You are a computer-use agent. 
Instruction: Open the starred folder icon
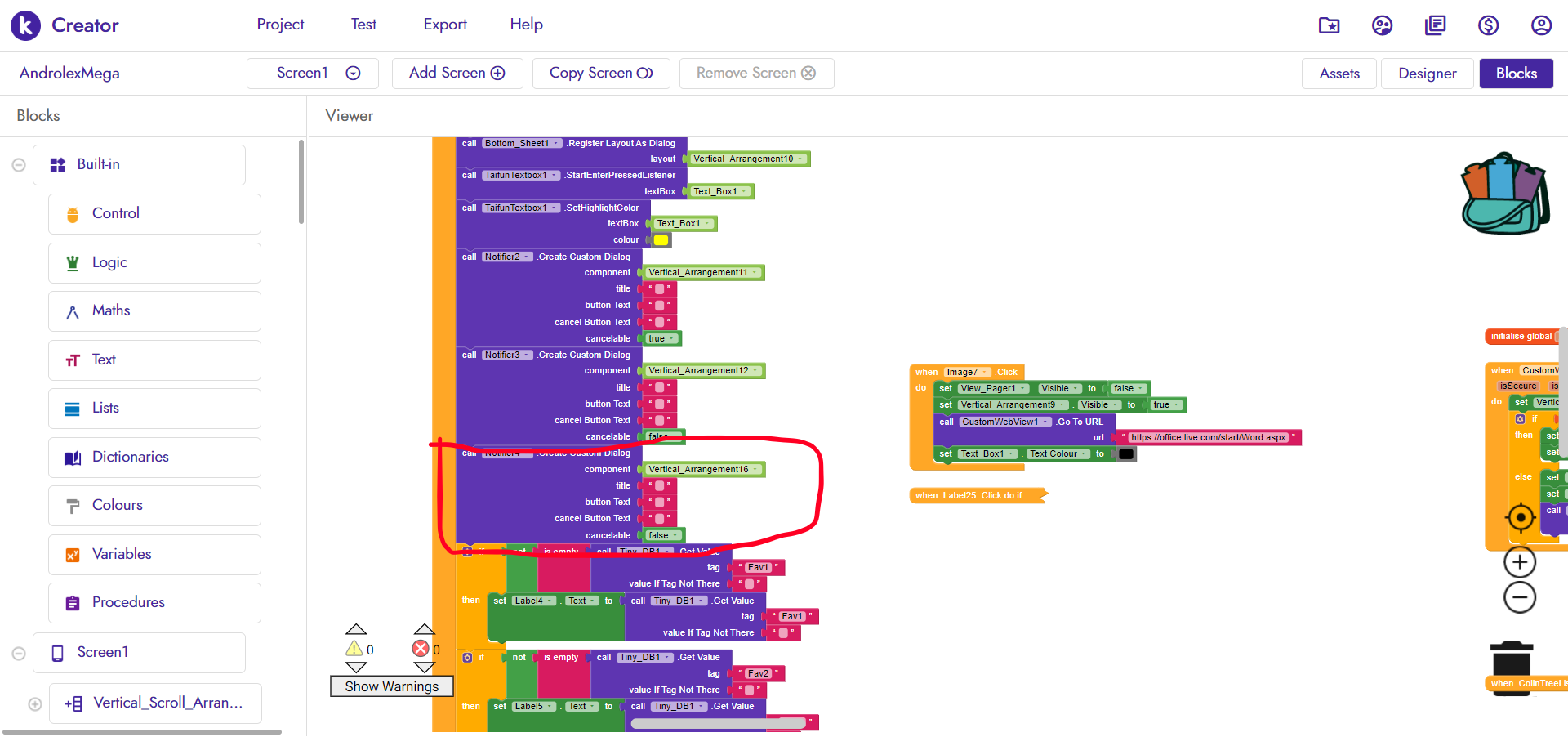[x=1329, y=25]
